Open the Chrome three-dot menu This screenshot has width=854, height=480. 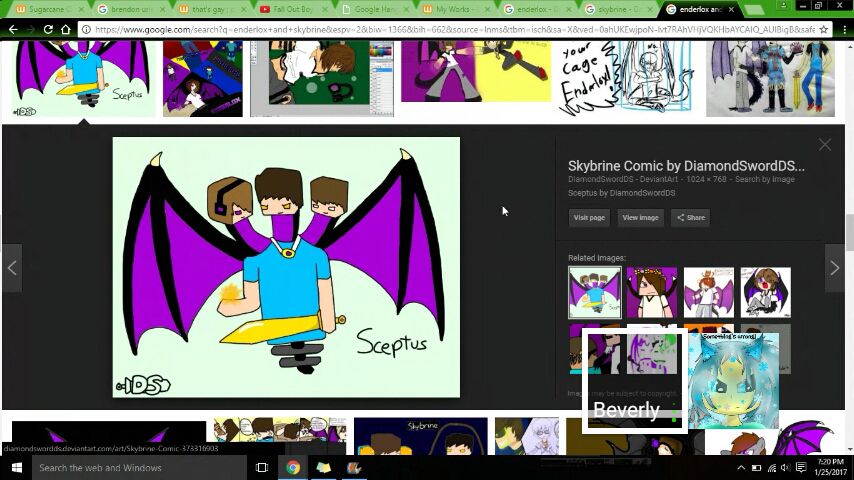coord(845,29)
